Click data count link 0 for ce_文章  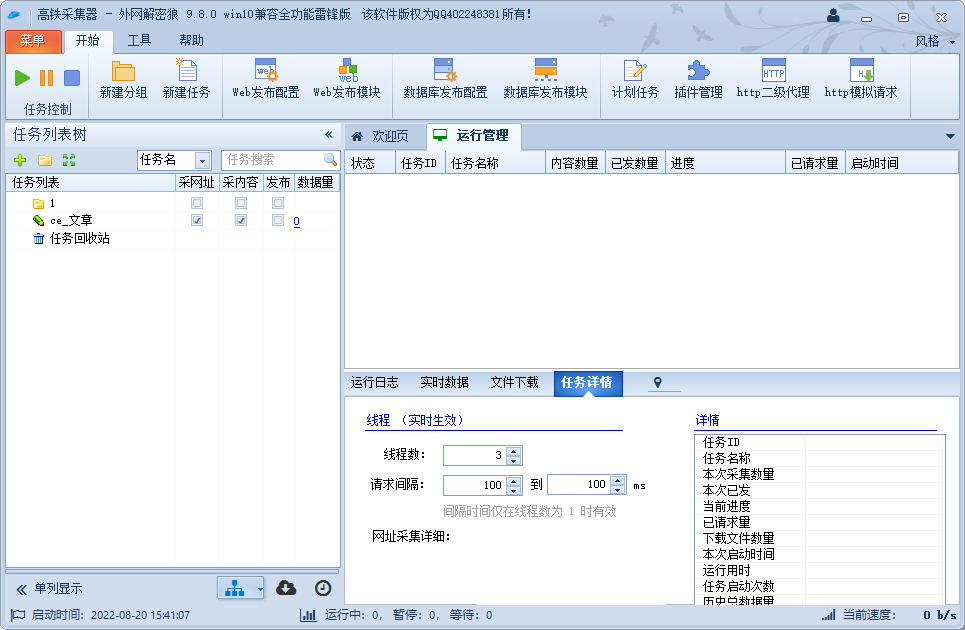pos(297,221)
